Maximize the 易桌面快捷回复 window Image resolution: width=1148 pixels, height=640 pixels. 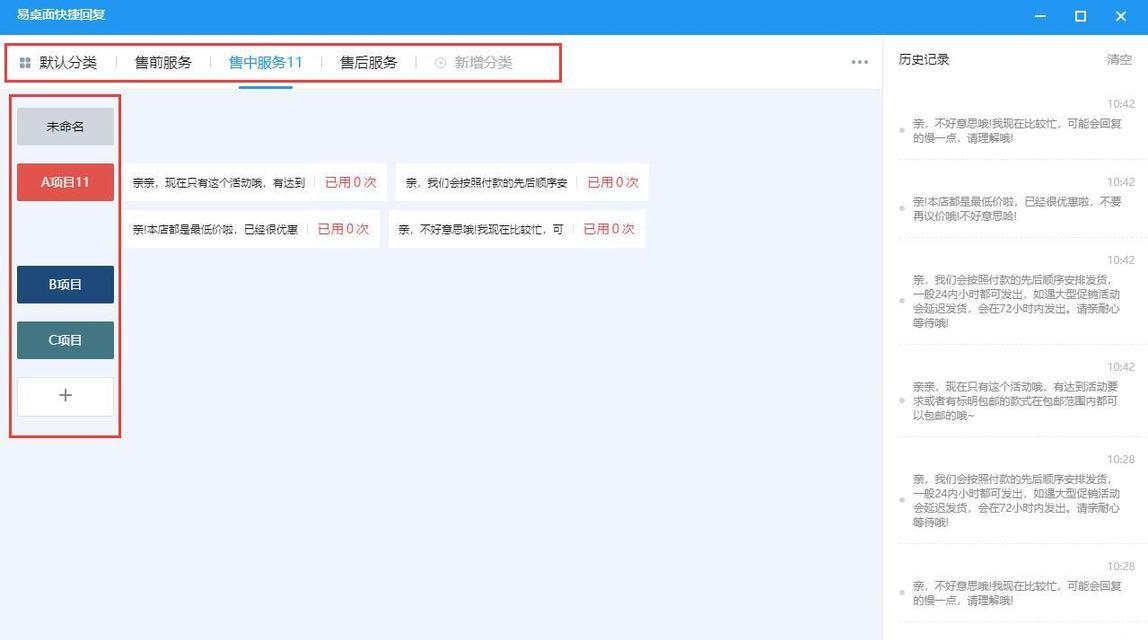tap(1080, 16)
